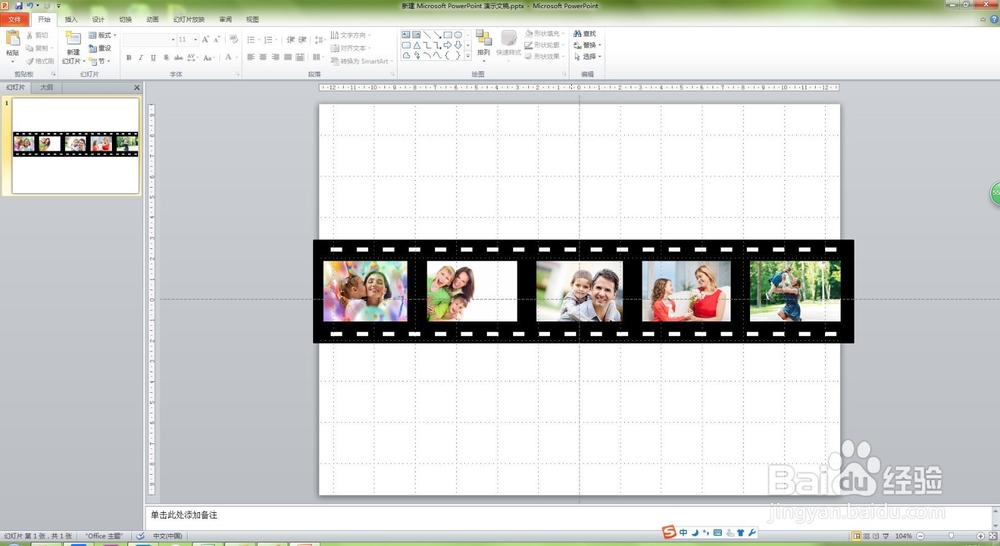Select the Rectangle shape in gallery
The image size is (1000, 546).
tap(447, 34)
